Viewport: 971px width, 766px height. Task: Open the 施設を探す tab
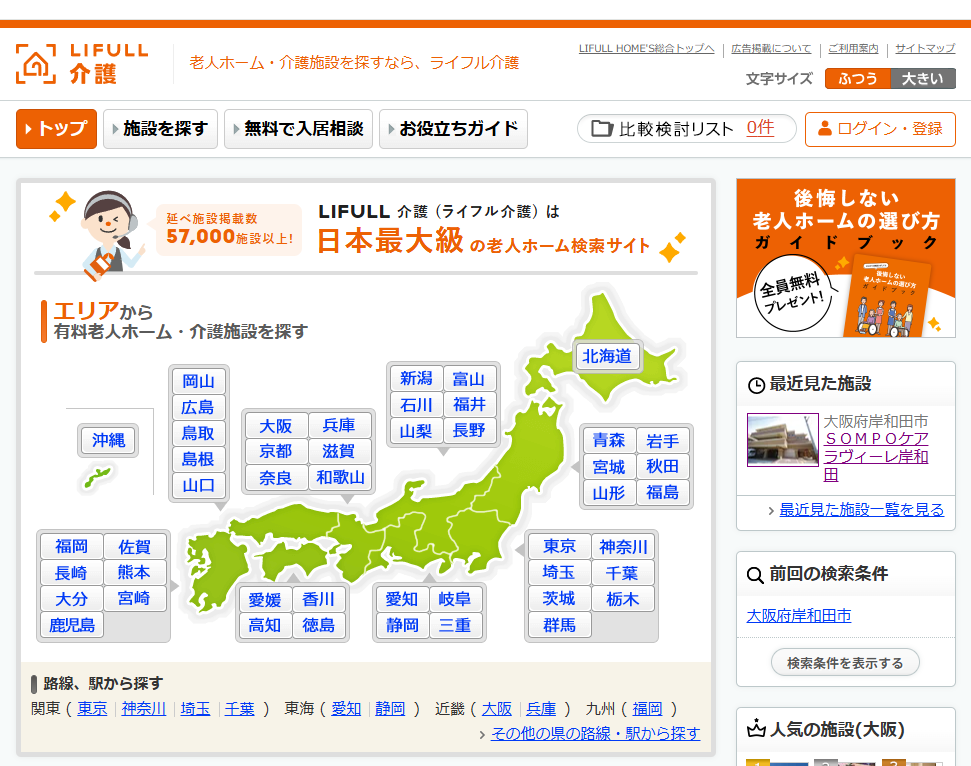160,129
